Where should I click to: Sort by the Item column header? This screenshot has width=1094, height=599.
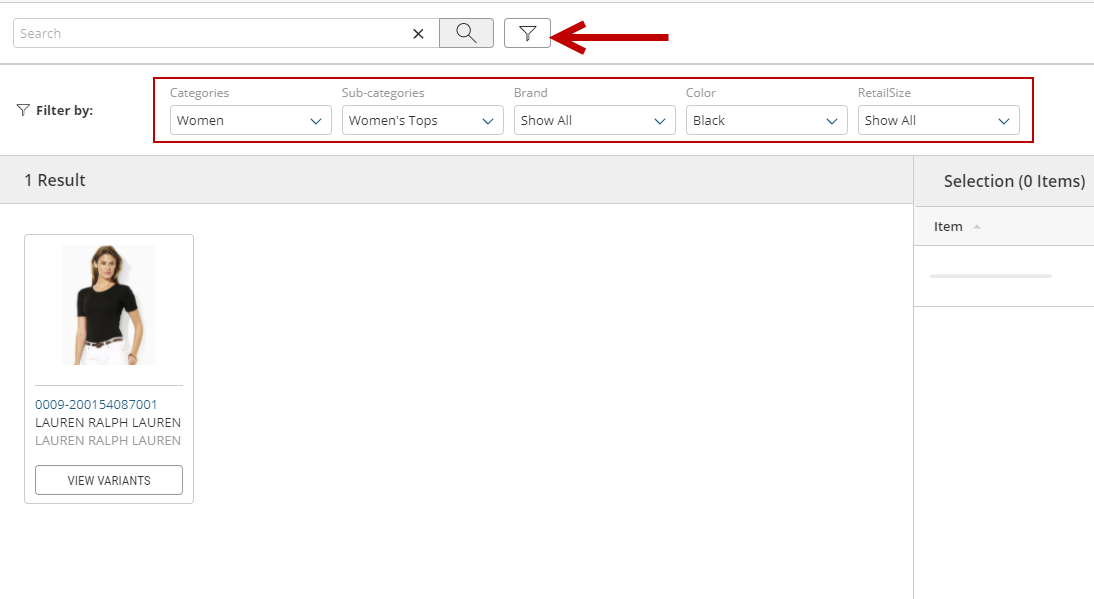948,226
